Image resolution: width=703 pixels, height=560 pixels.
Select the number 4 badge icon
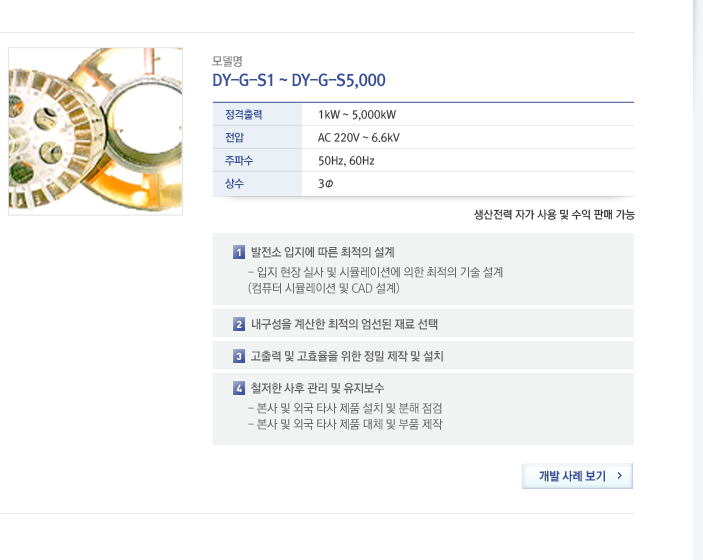(x=239, y=388)
